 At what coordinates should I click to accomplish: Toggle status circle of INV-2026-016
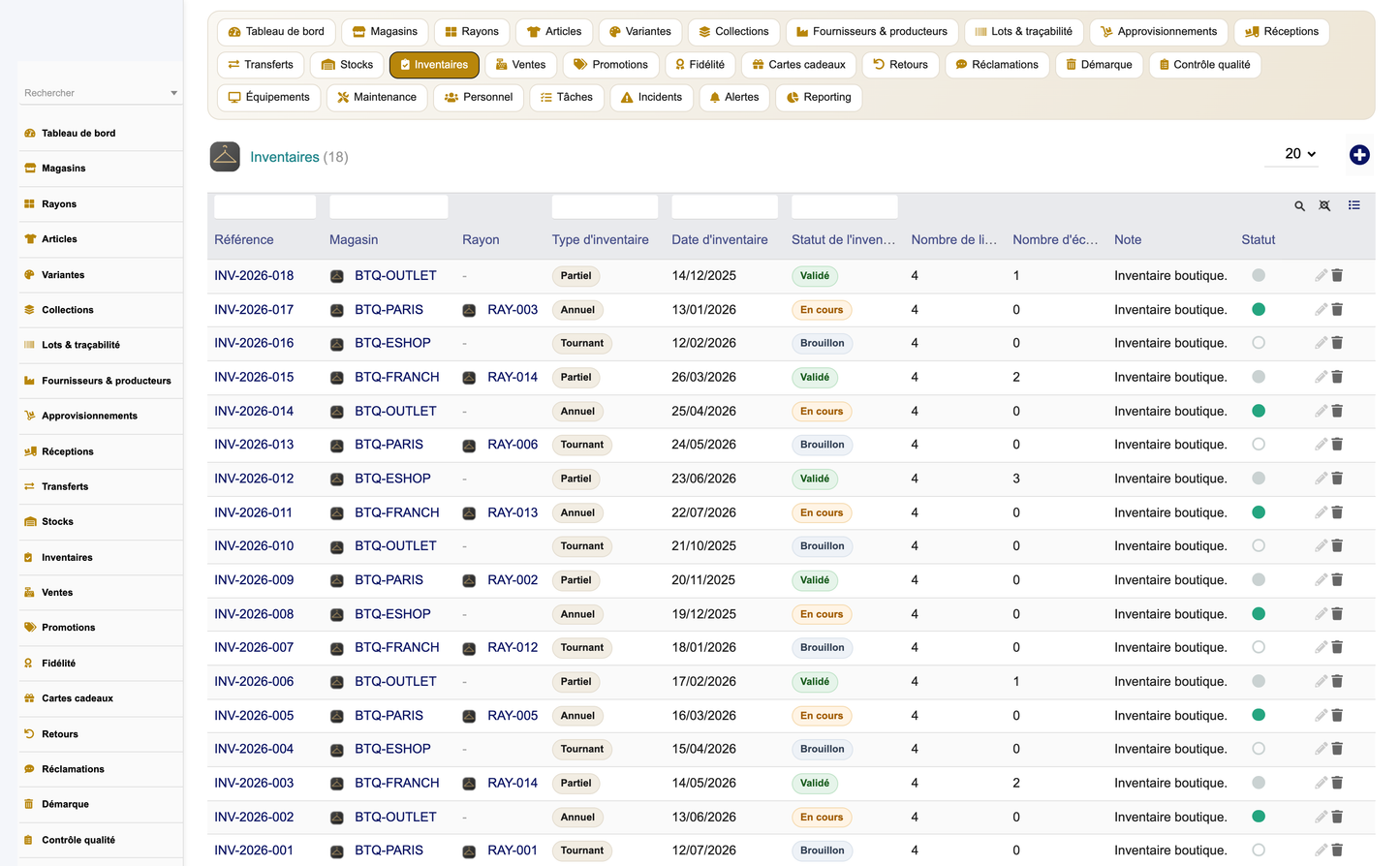point(1259,343)
